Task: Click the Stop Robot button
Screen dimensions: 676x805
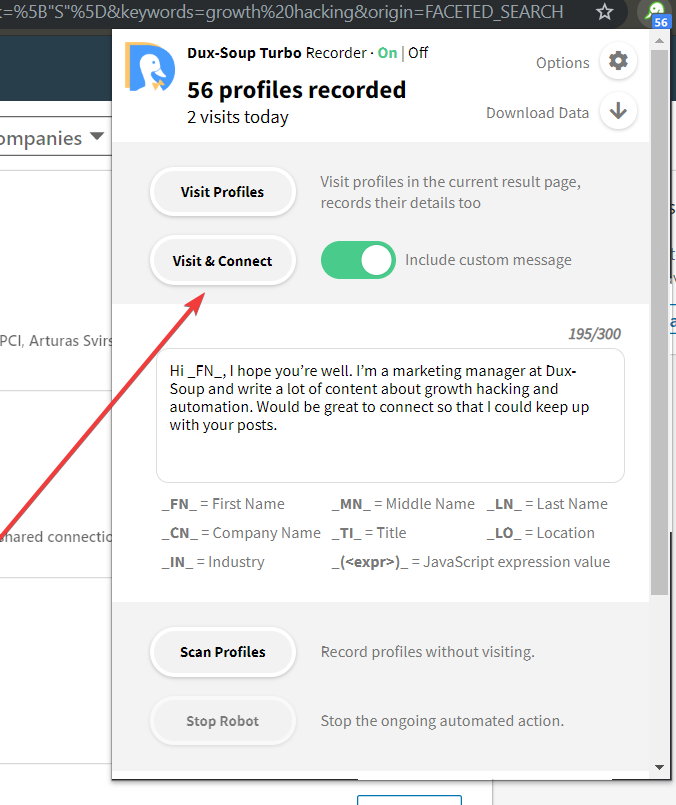Action: pyautogui.click(x=222, y=721)
